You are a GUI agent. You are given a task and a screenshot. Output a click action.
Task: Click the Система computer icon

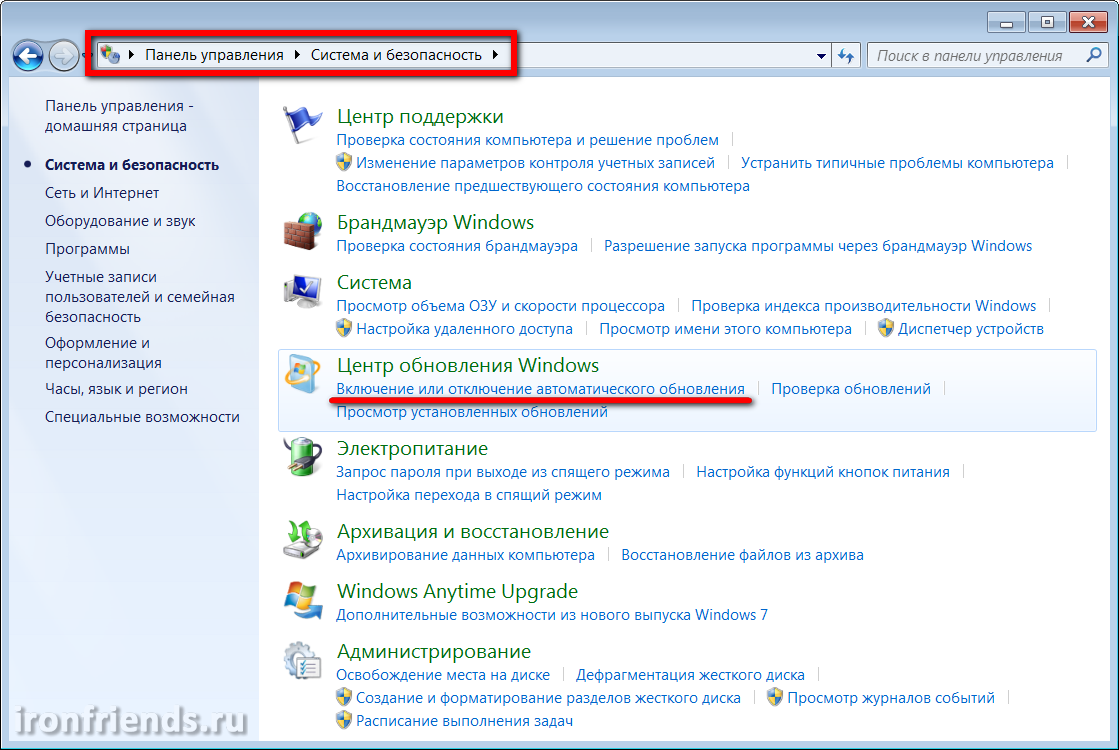coord(302,292)
